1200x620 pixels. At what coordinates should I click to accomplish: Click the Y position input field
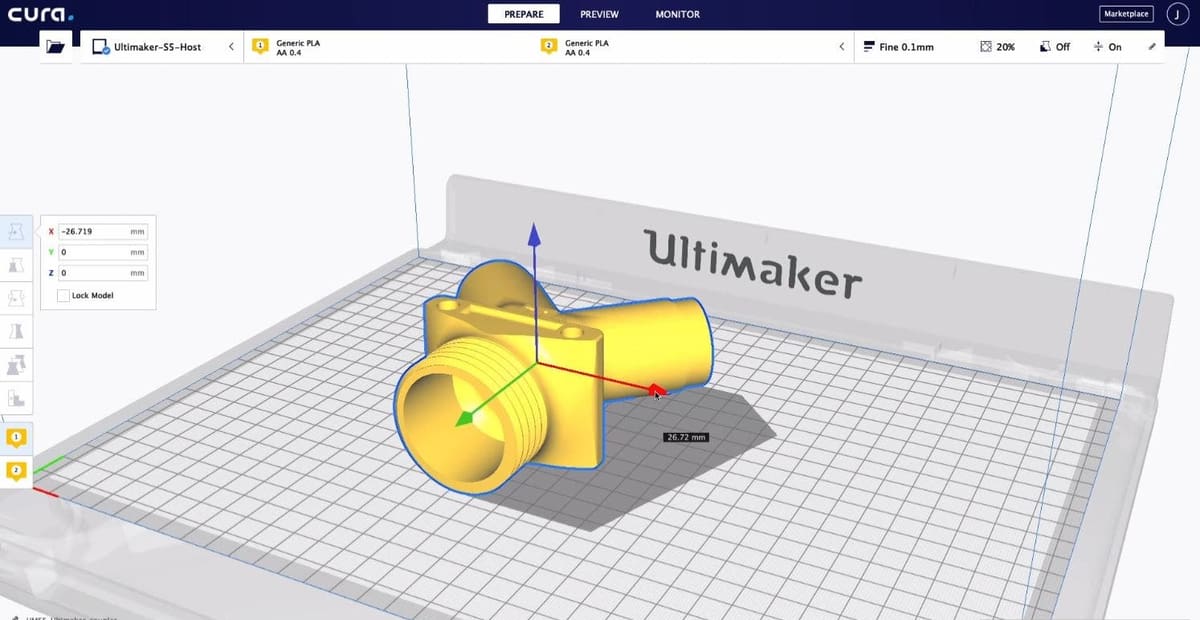click(103, 252)
